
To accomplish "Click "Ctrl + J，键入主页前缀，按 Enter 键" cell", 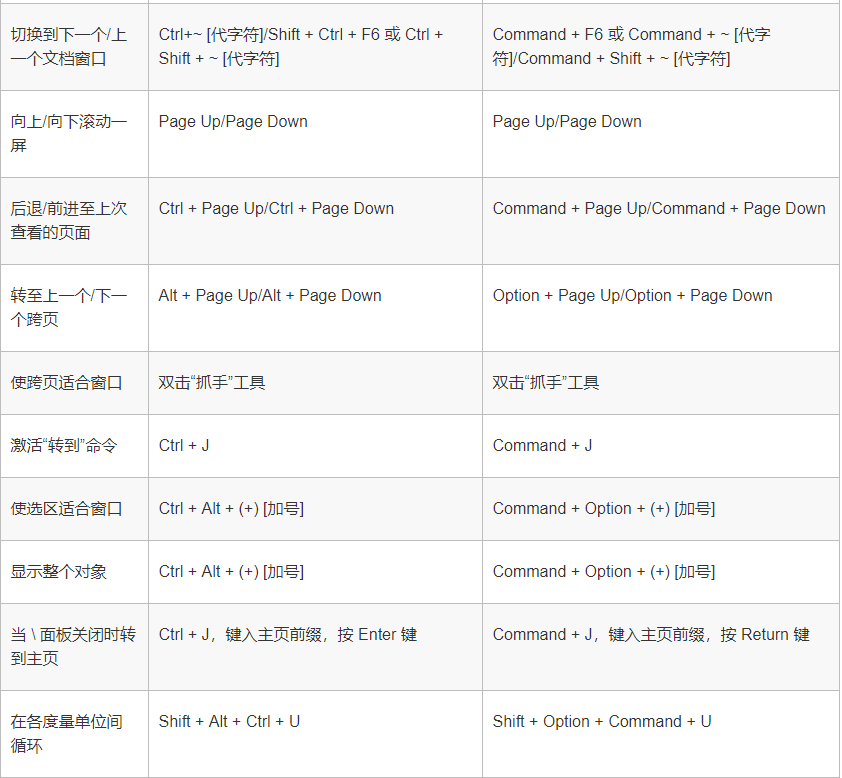I will coord(288,635).
